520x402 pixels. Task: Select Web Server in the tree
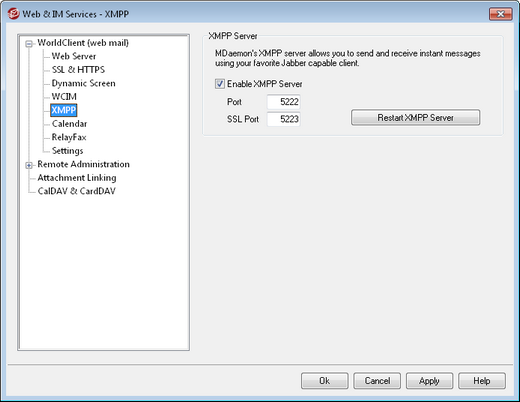[x=74, y=56]
